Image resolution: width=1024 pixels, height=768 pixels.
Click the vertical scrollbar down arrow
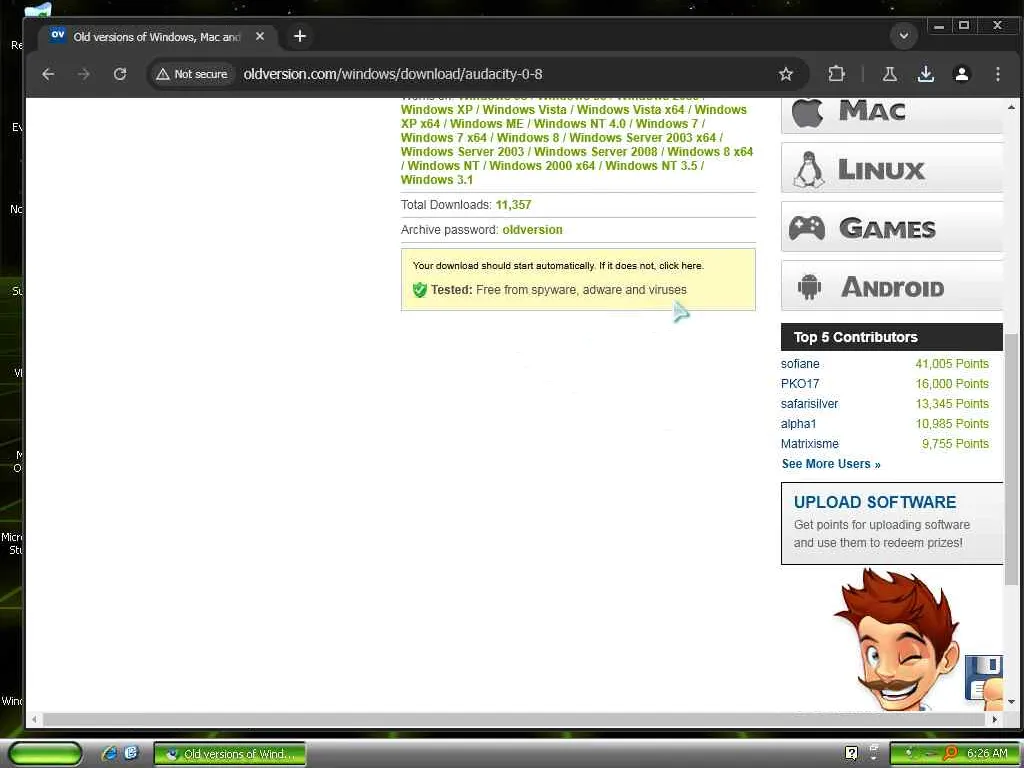(1011, 703)
